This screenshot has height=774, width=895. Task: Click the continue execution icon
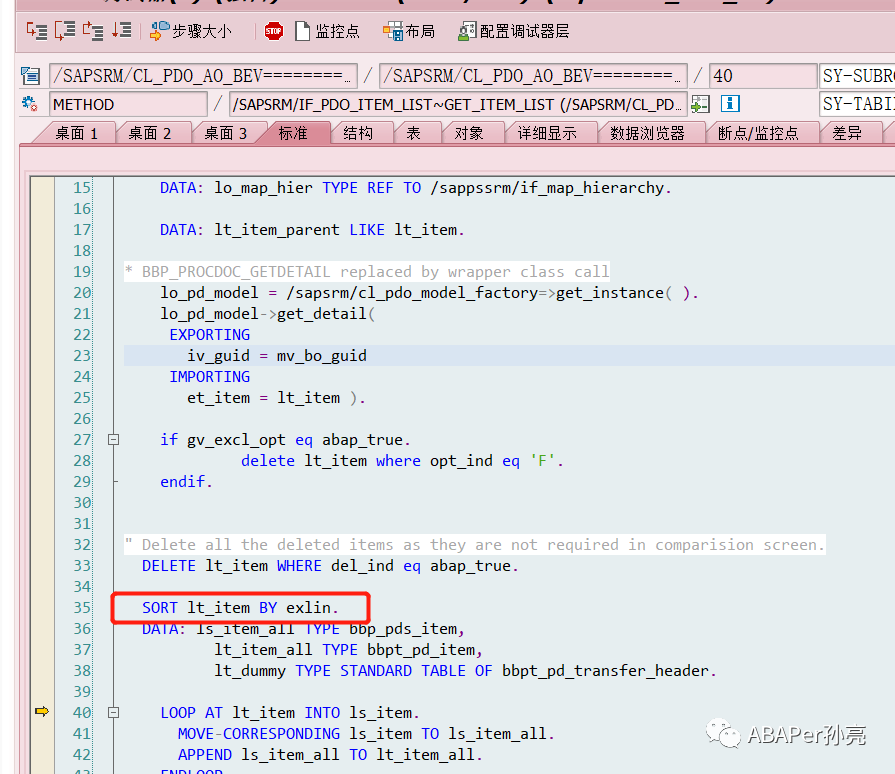click(x=121, y=31)
